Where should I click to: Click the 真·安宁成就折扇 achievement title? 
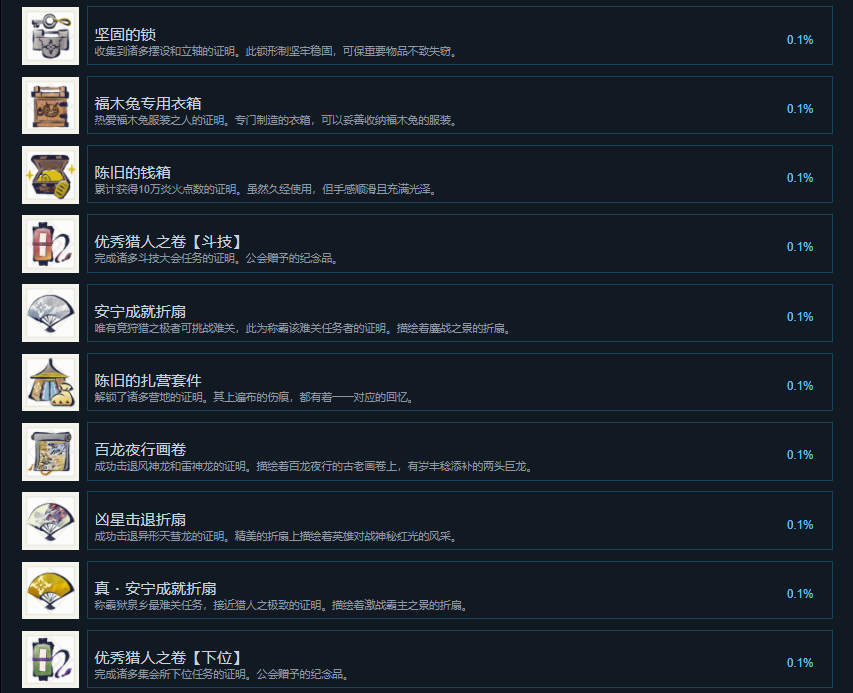[156, 589]
